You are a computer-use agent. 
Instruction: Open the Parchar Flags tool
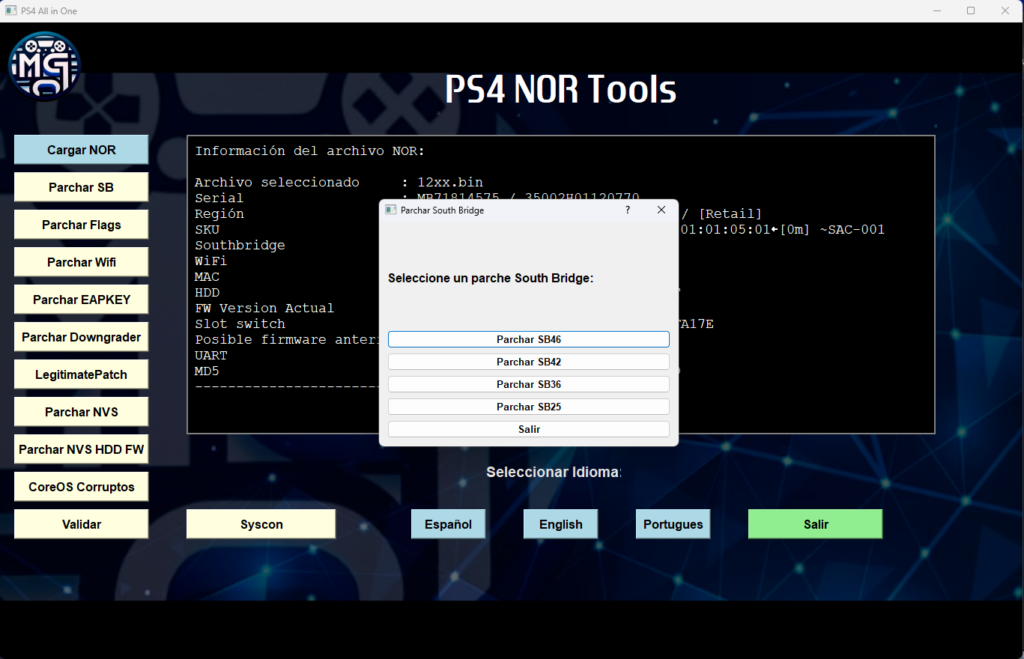point(81,225)
